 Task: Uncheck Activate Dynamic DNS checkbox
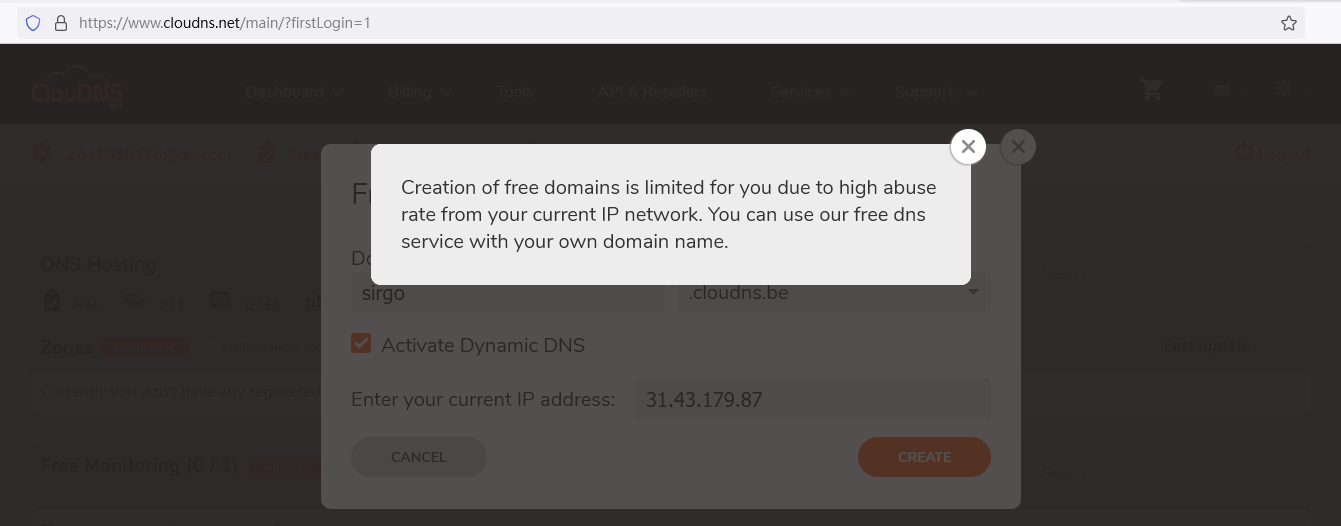pyautogui.click(x=361, y=344)
